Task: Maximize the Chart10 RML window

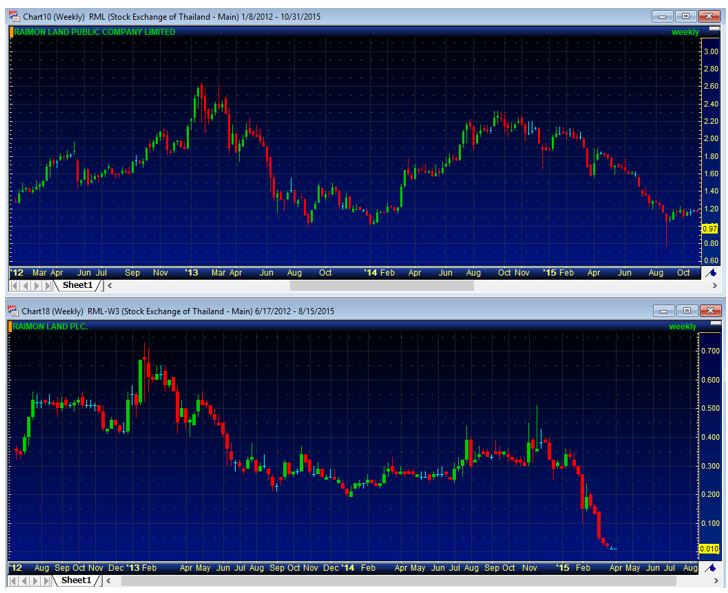Action: point(685,17)
